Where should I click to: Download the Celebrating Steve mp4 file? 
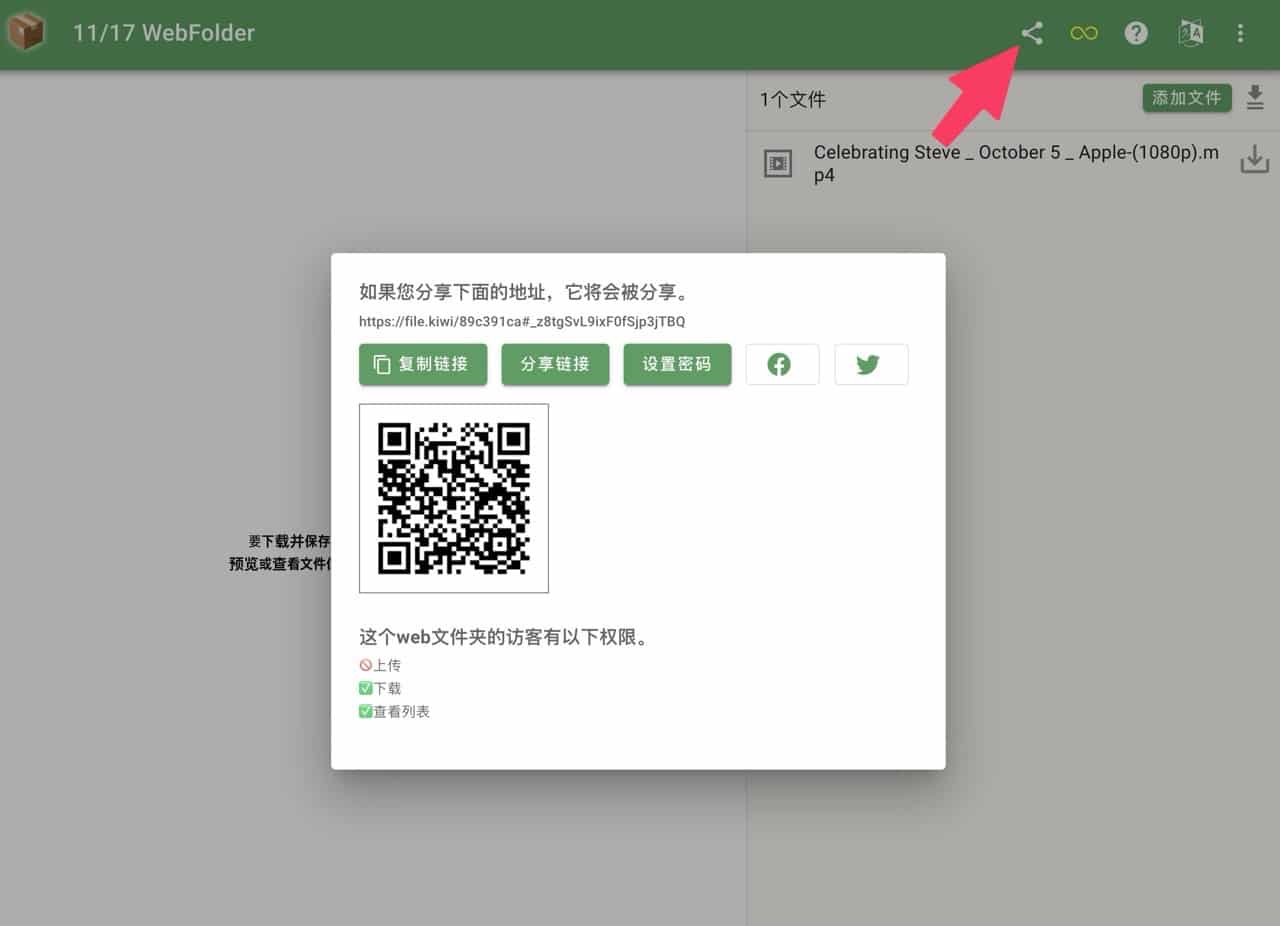[x=1254, y=160]
